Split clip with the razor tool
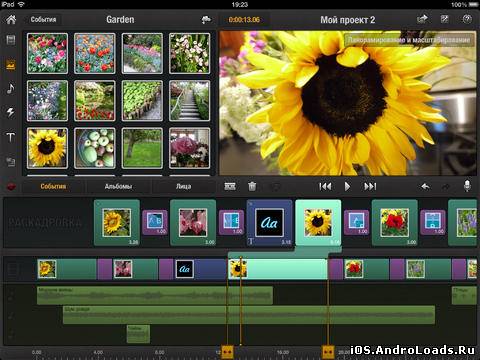 (230, 186)
